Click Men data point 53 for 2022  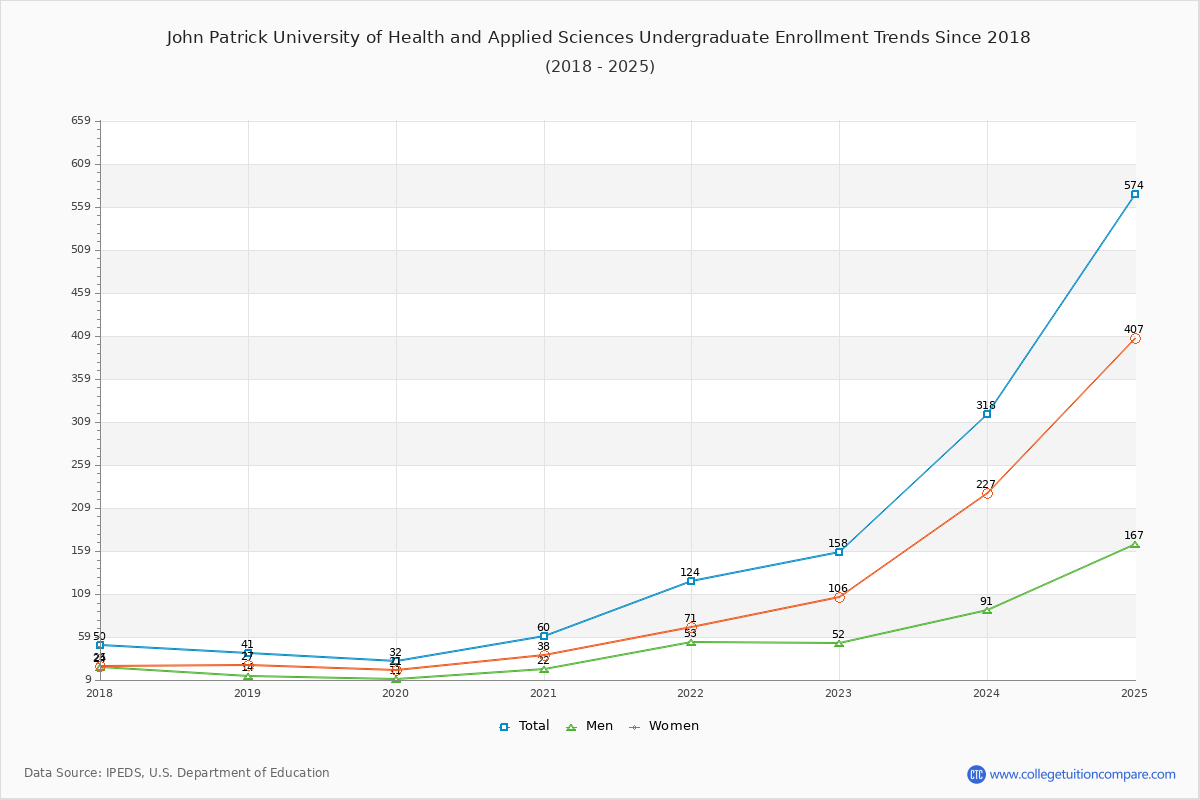pos(691,642)
